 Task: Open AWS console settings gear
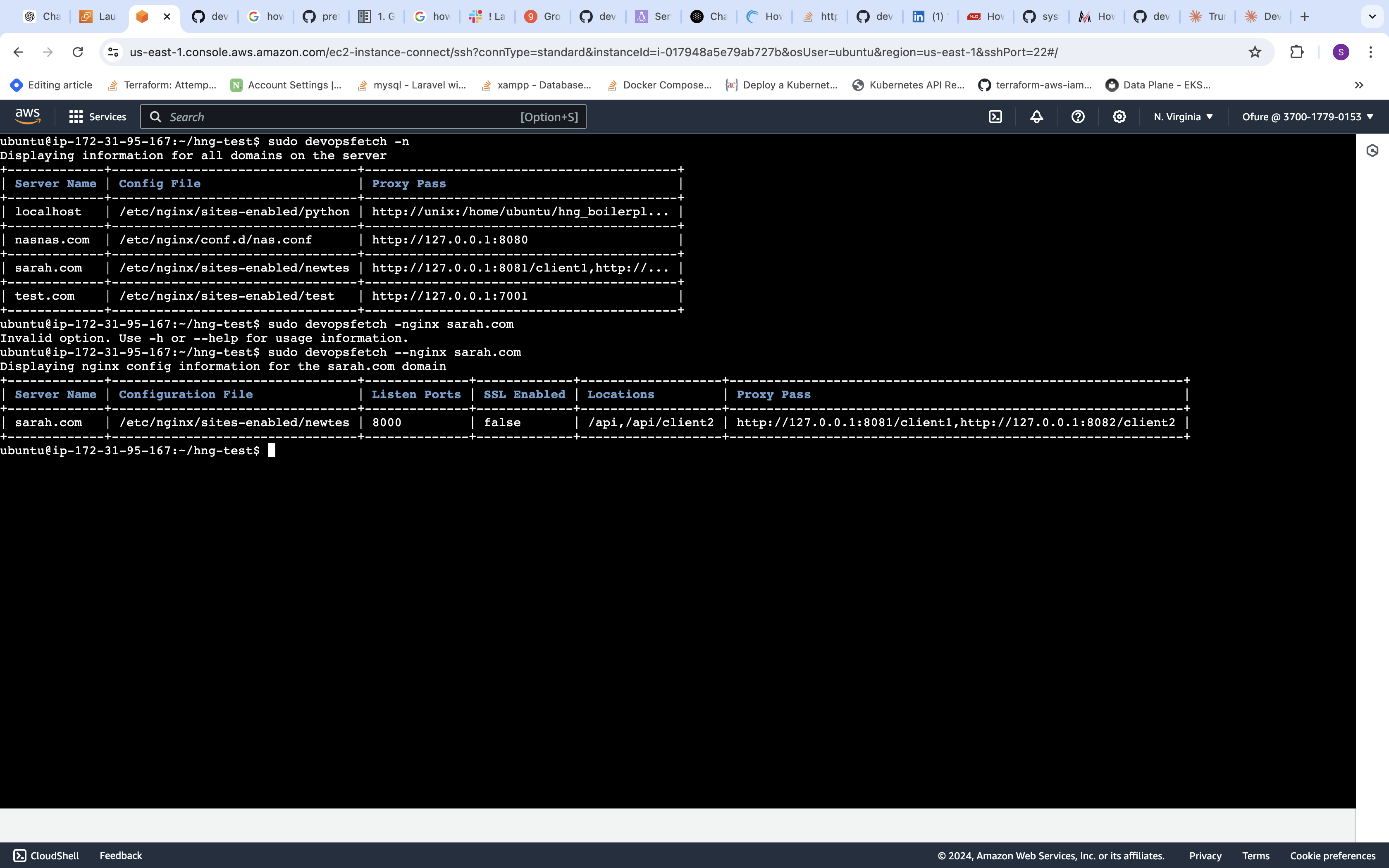[x=1119, y=117]
